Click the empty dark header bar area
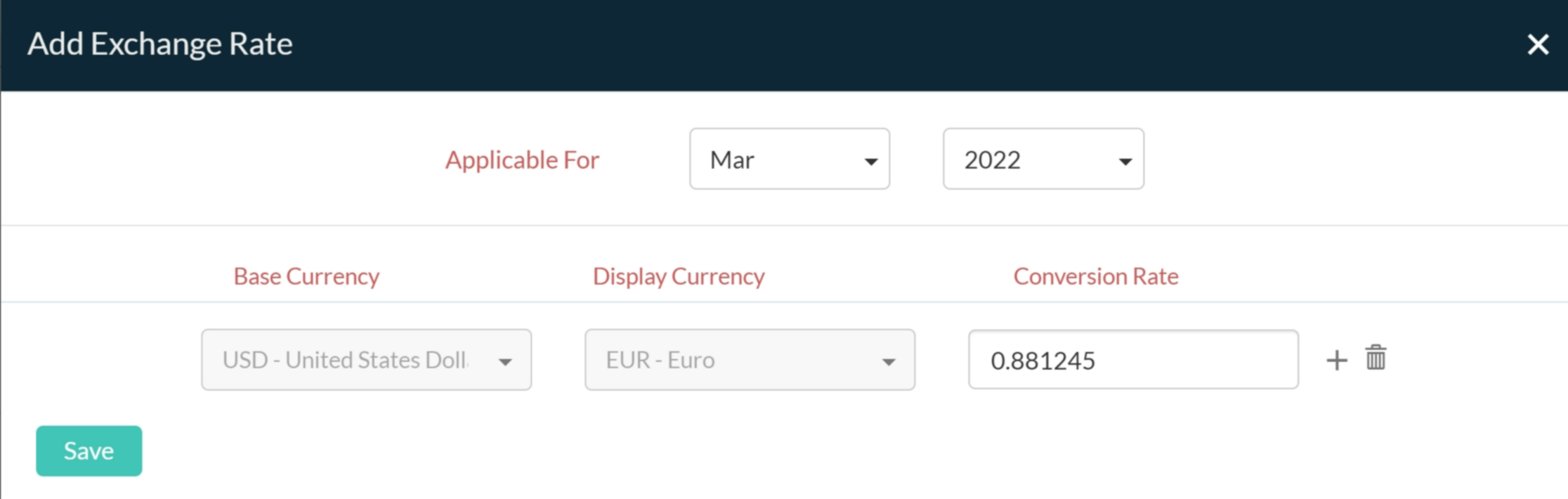Viewport: 1568px width, 499px height. (843, 45)
